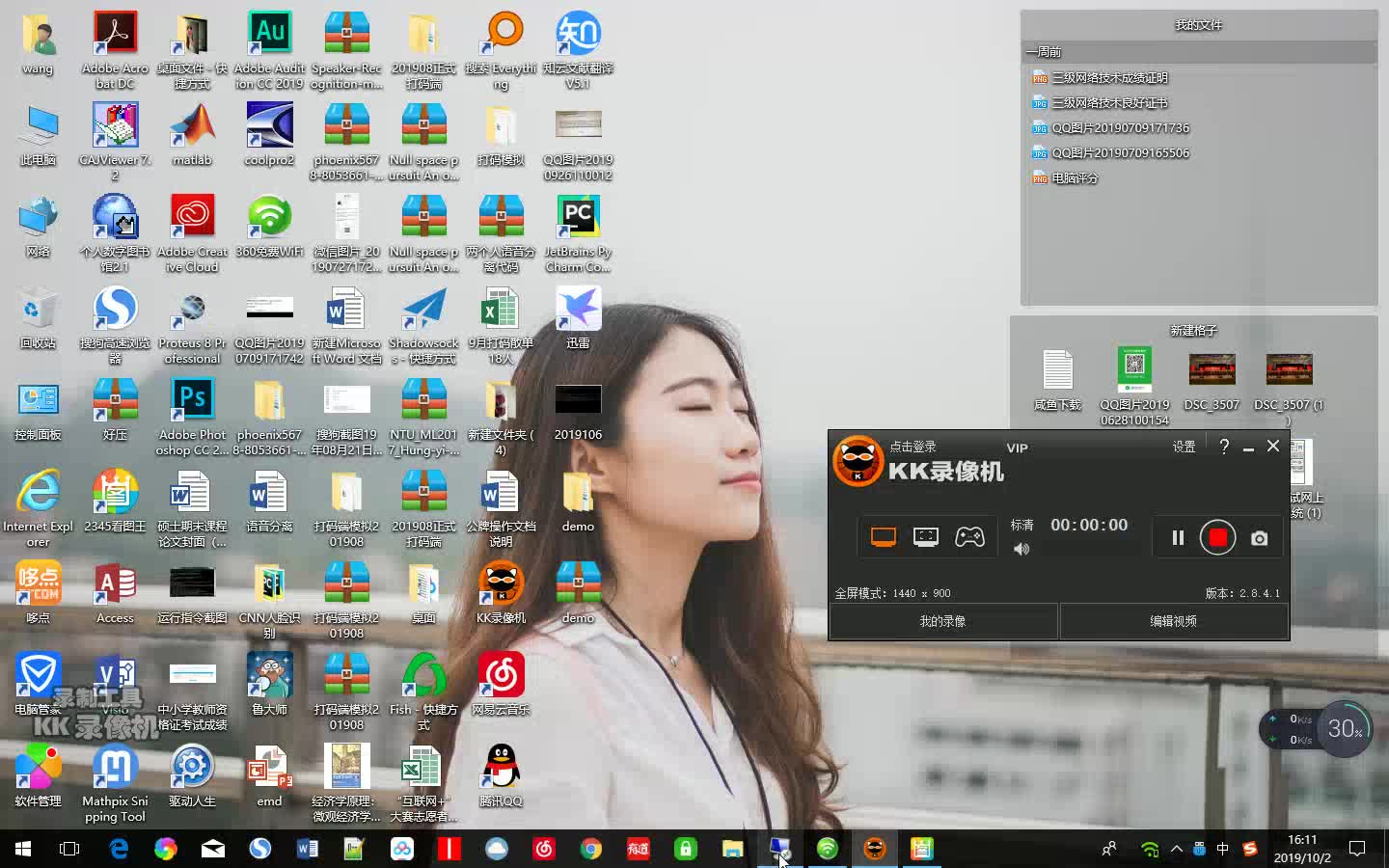This screenshot has width=1389, height=868.
Task: Click the pause button in KK录像机
Action: pos(1178,538)
